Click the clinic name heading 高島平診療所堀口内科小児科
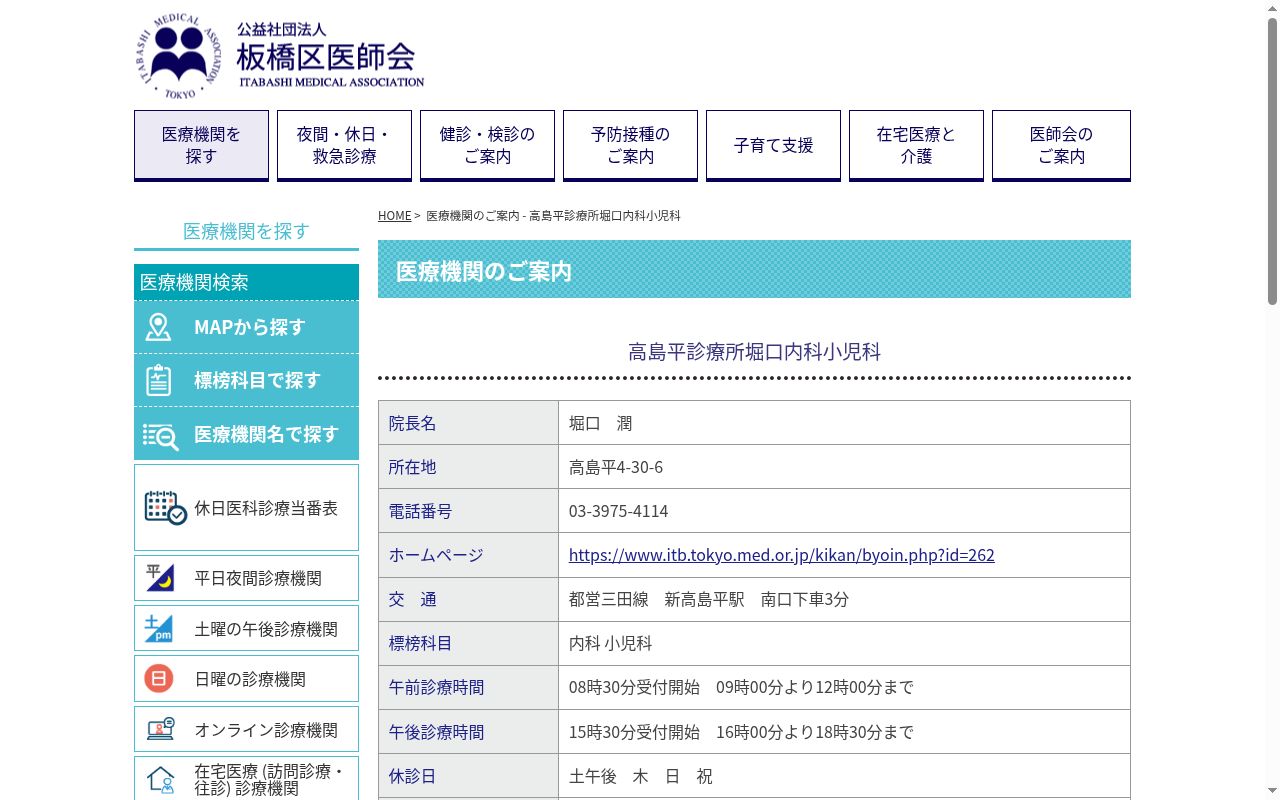This screenshot has width=1280, height=800. click(x=754, y=352)
